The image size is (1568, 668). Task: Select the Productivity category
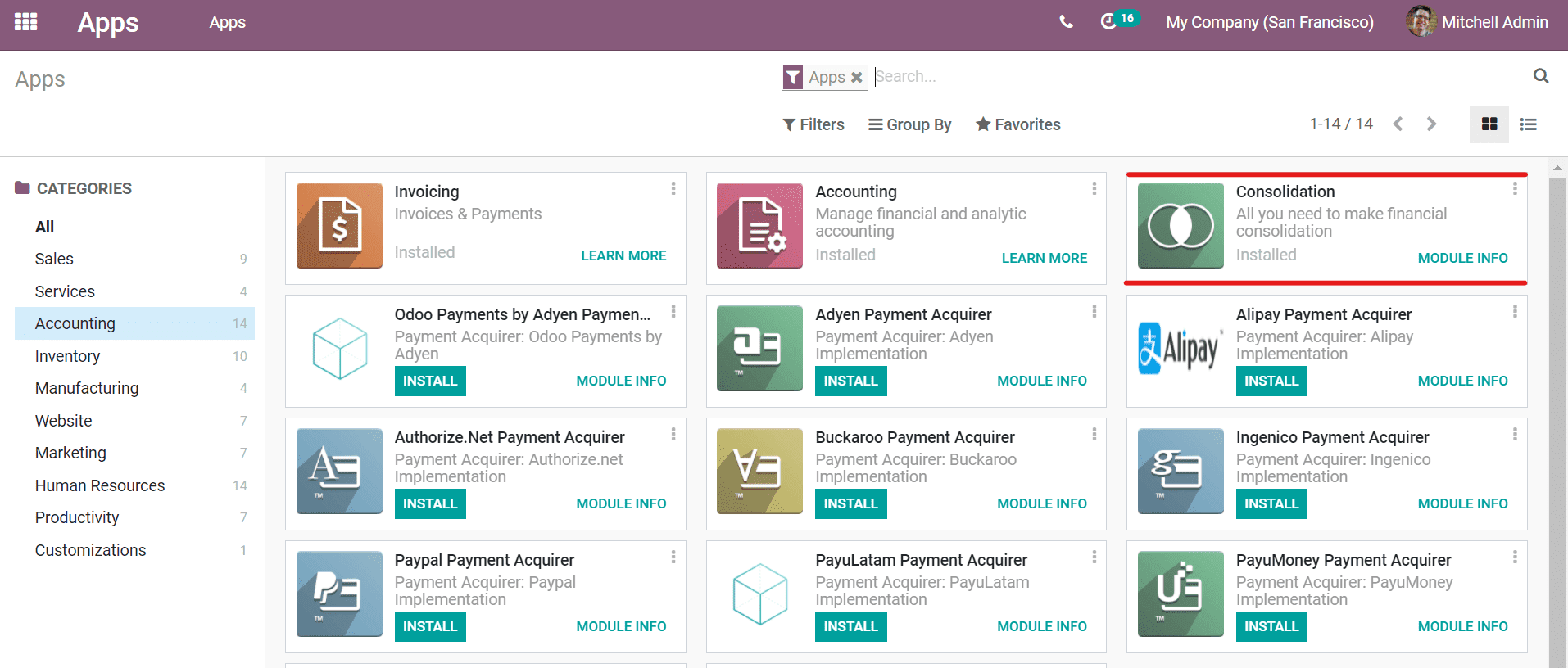[134, 517]
